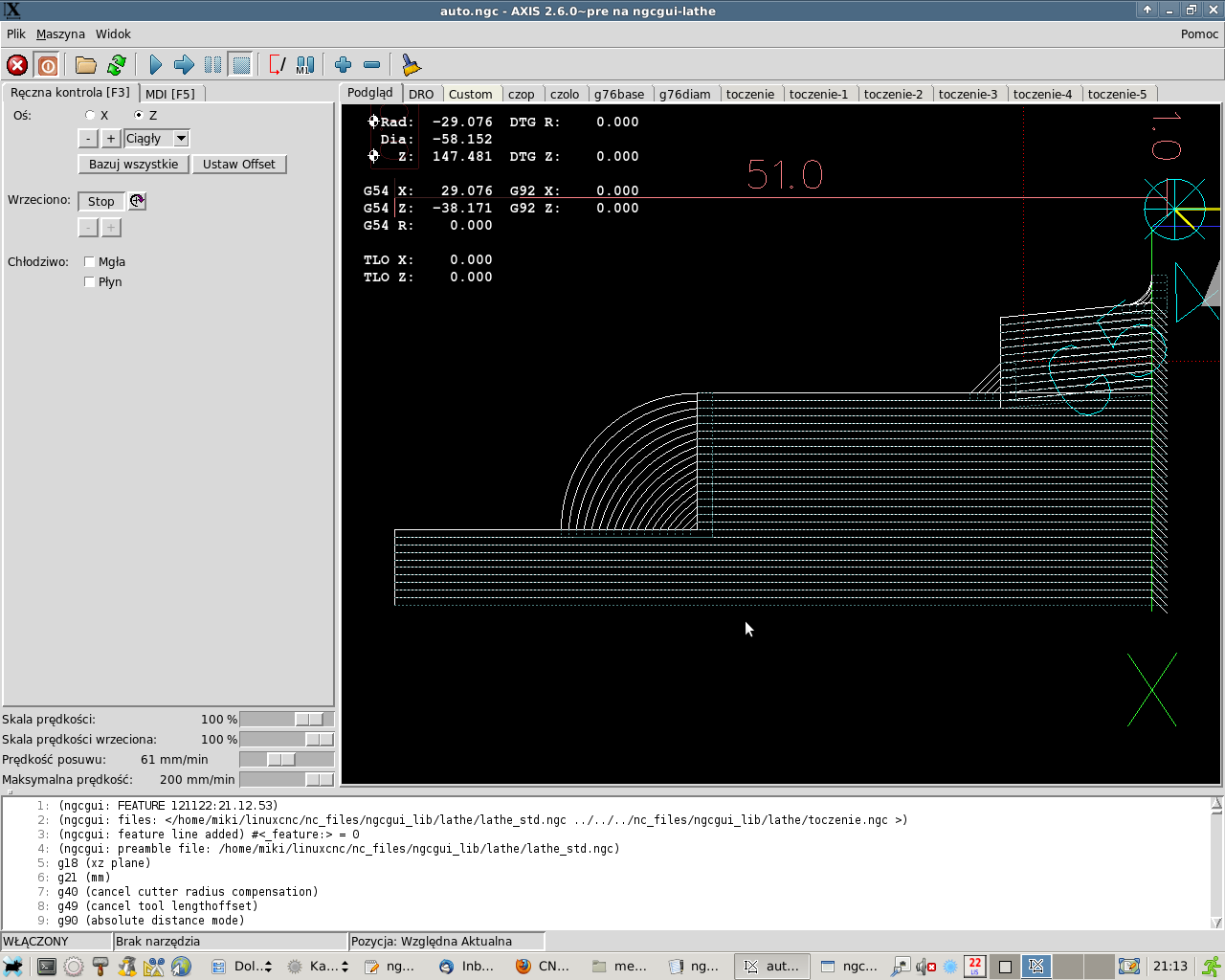Open the web browser globe launcher in taskbar
Image resolution: width=1225 pixels, height=980 pixels.
(181, 967)
